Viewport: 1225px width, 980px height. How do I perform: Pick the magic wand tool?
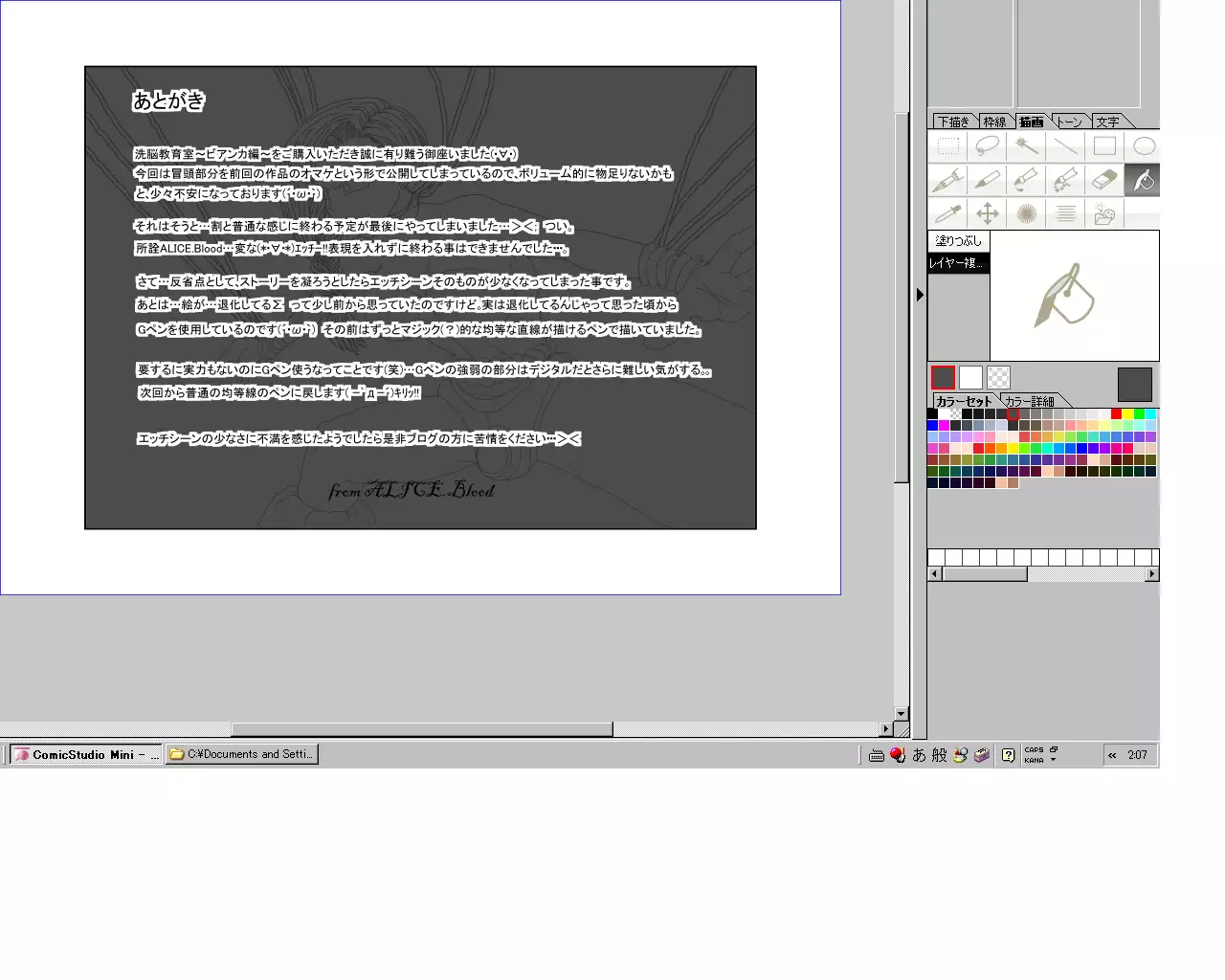tap(1026, 146)
